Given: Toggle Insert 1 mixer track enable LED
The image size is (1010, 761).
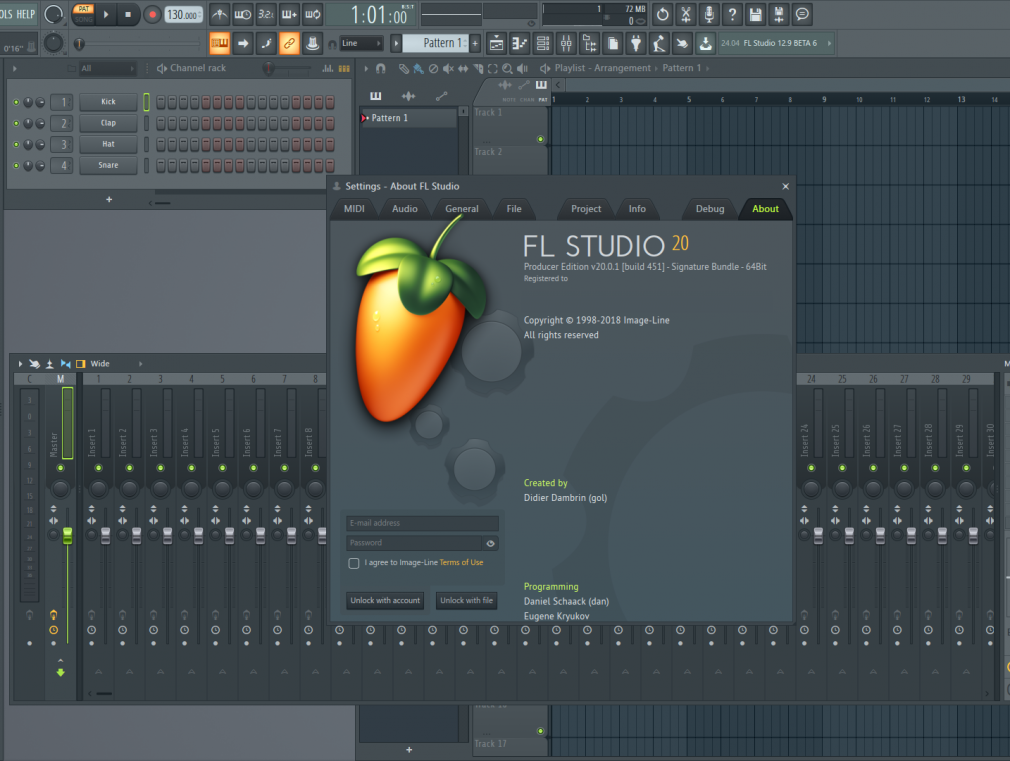Looking at the screenshot, I should 99,468.
